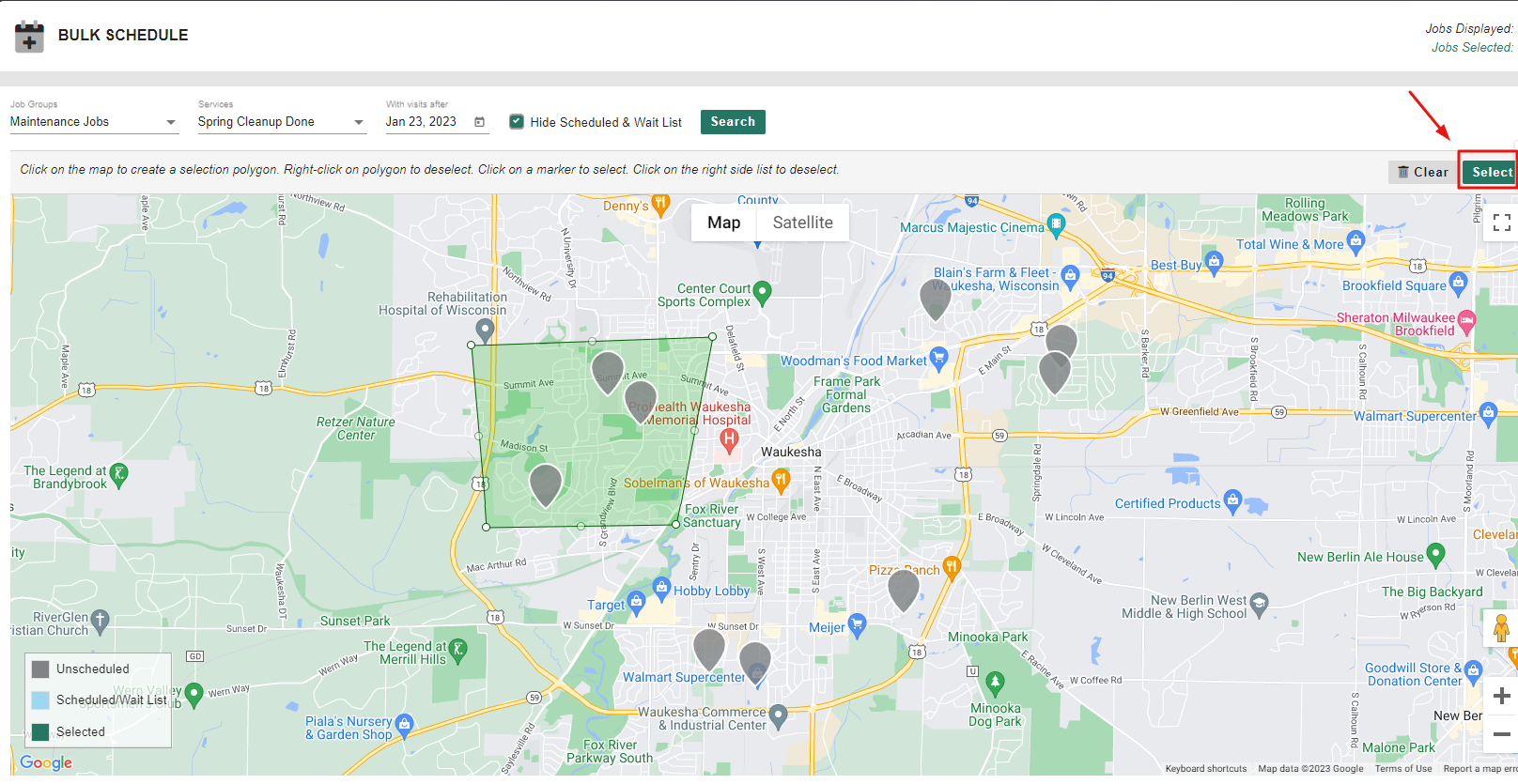Switch to the Map view tab
Viewport: 1518px width, 784px height.
pyautogui.click(x=723, y=223)
